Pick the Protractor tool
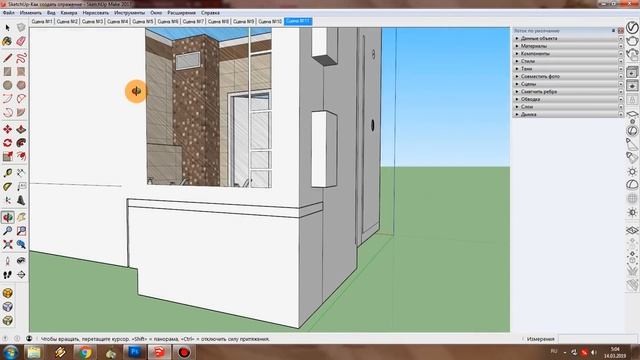 [x=7, y=187]
